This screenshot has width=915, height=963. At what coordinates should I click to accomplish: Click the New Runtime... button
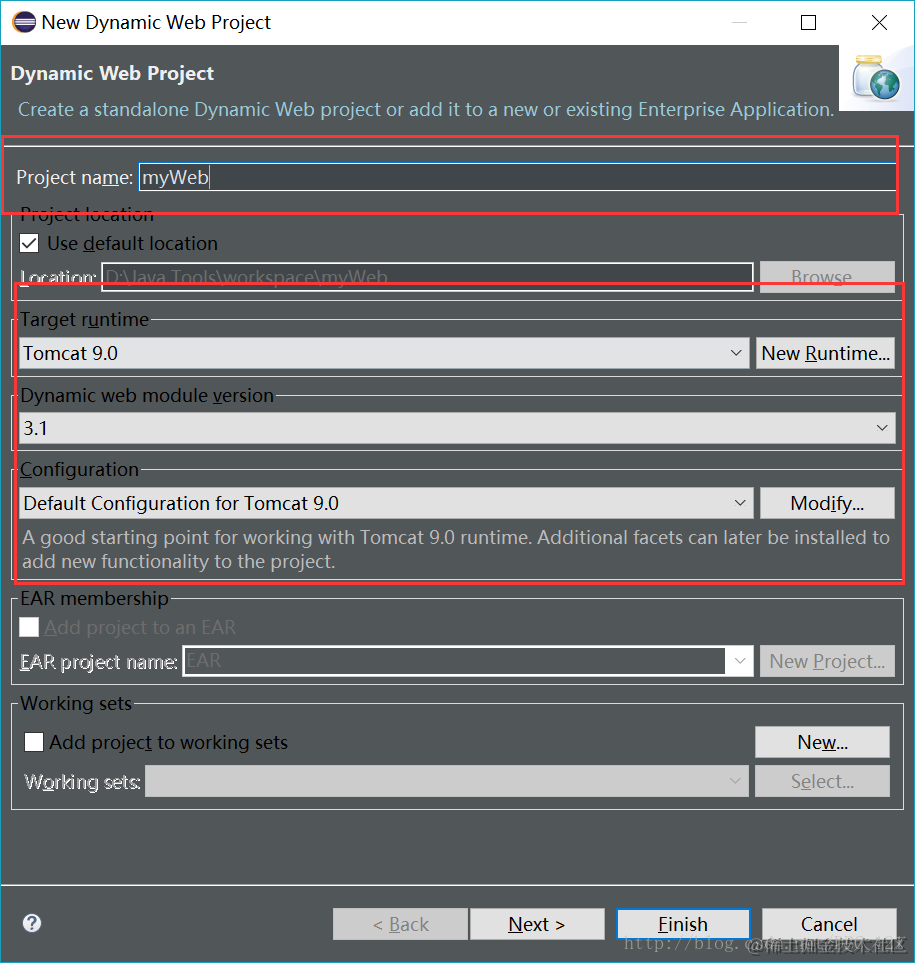825,353
